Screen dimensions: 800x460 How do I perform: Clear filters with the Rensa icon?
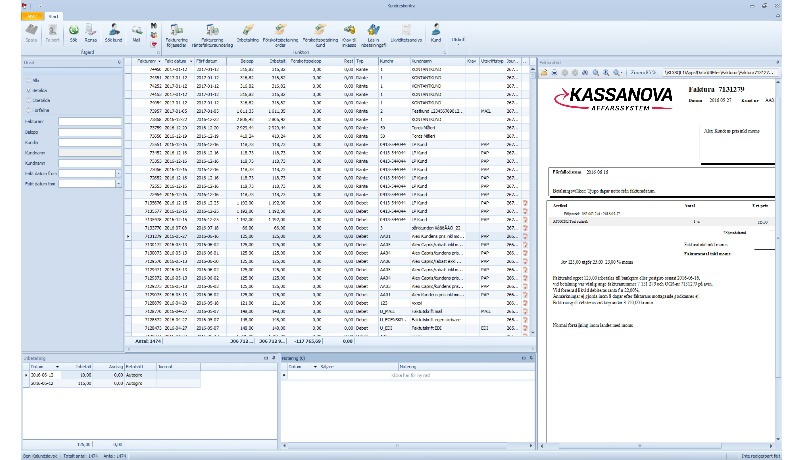coord(91,33)
